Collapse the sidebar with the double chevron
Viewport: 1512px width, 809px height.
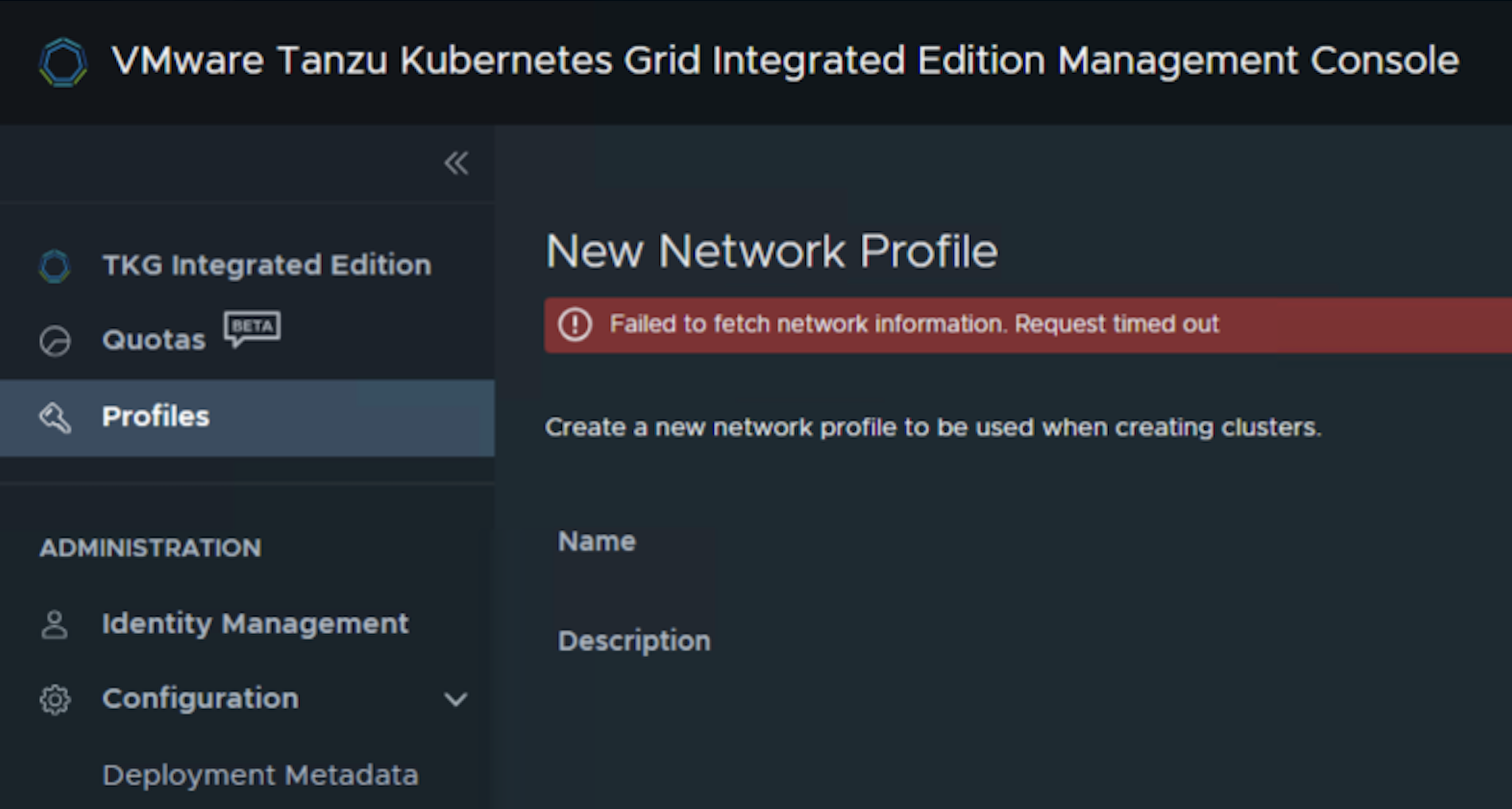pos(456,163)
